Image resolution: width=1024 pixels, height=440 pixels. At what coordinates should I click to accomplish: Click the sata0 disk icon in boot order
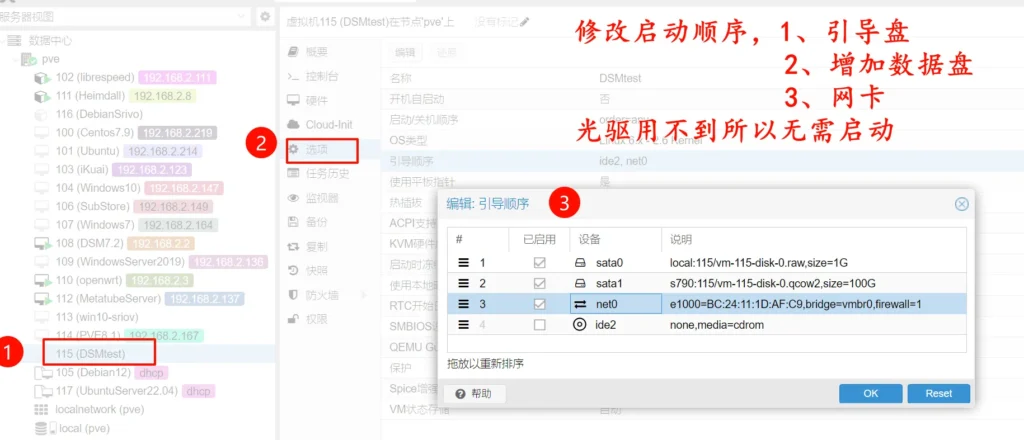580,262
